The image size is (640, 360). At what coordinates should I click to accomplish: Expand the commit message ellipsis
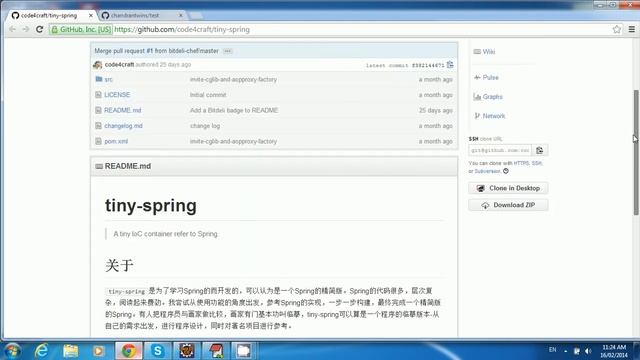pos(227,51)
